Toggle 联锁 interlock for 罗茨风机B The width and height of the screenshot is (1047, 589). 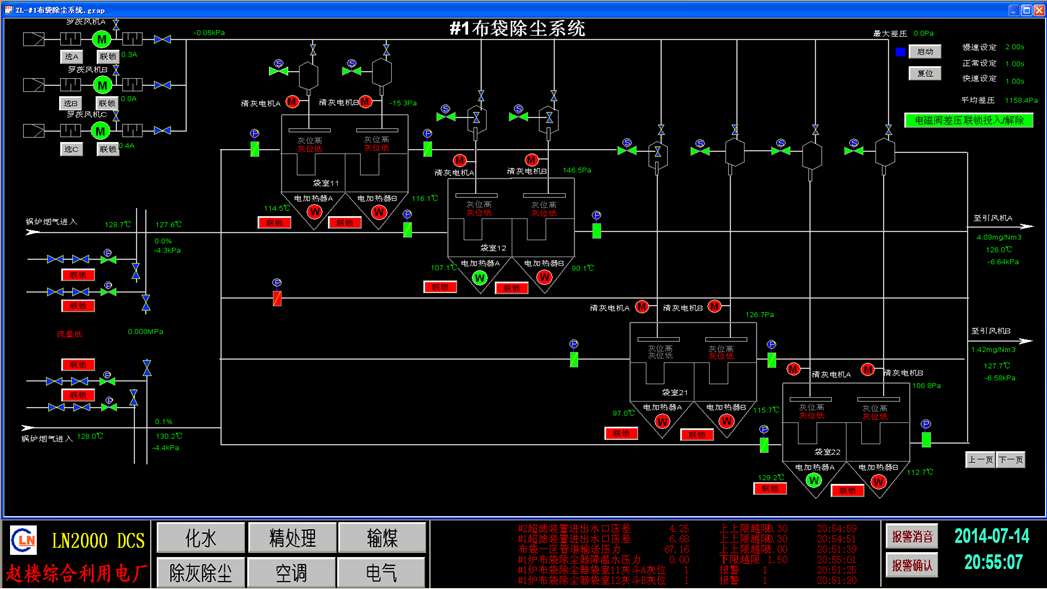click(107, 104)
